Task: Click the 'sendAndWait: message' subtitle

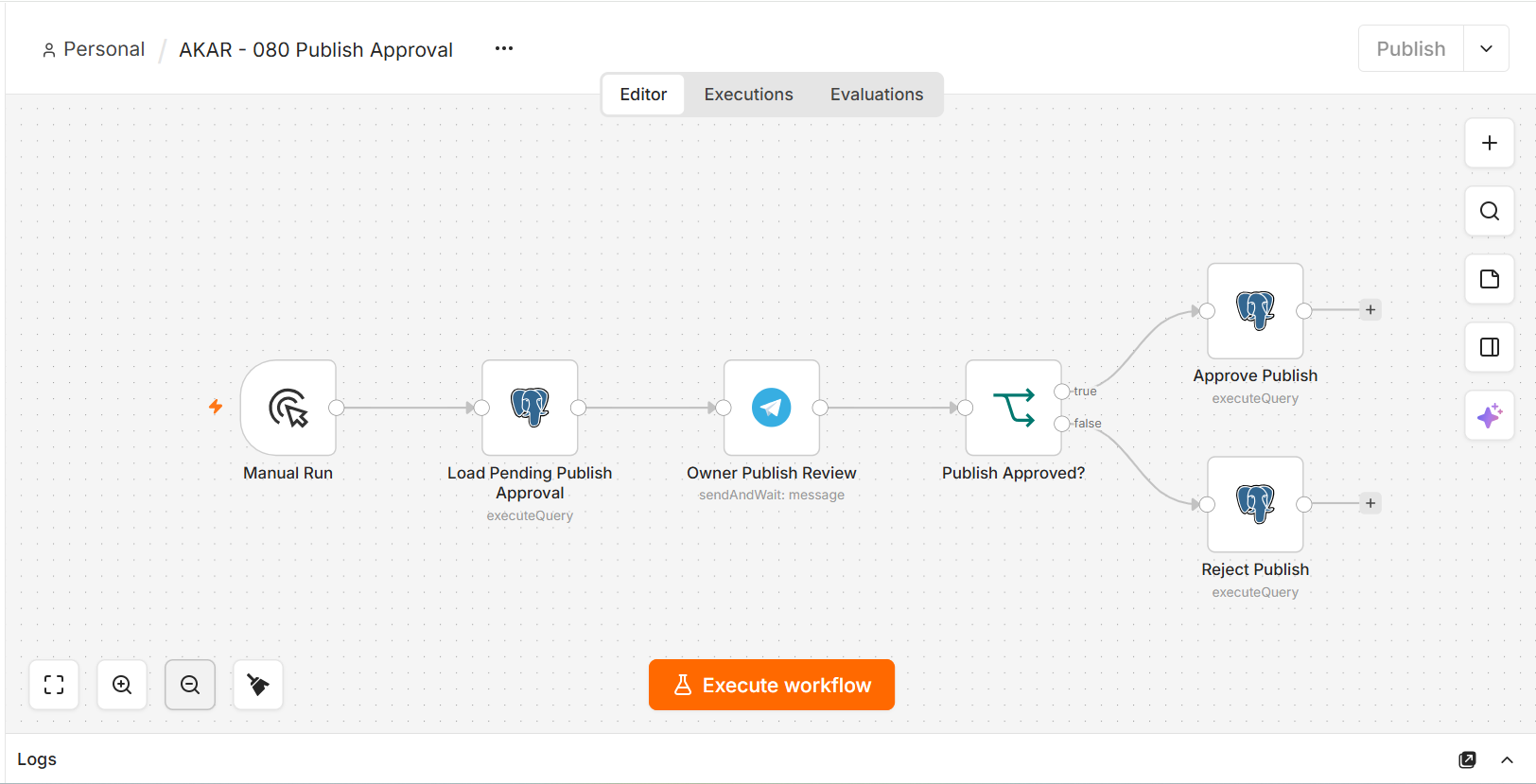Action: 772,495
